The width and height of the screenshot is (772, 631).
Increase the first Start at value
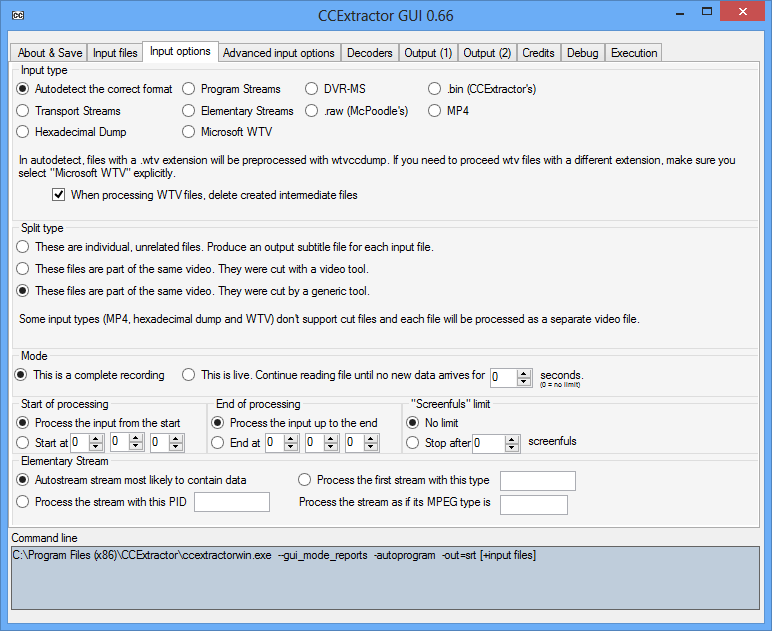pyautogui.click(x=96, y=439)
